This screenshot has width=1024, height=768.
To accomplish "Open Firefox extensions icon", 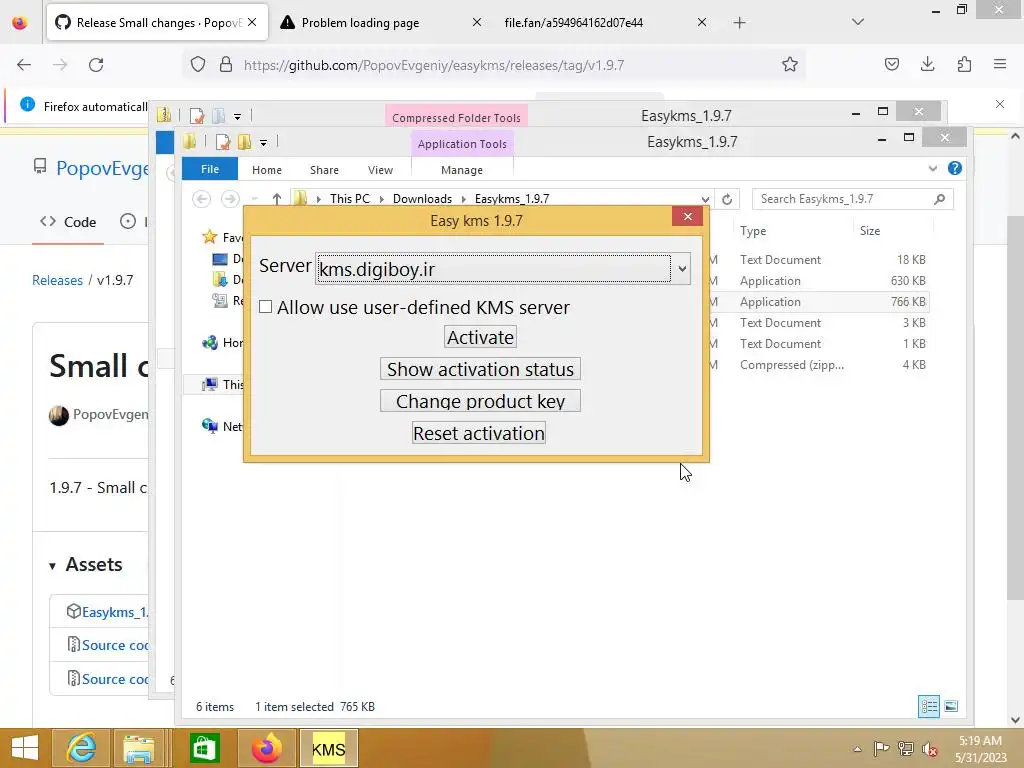I will (964, 64).
